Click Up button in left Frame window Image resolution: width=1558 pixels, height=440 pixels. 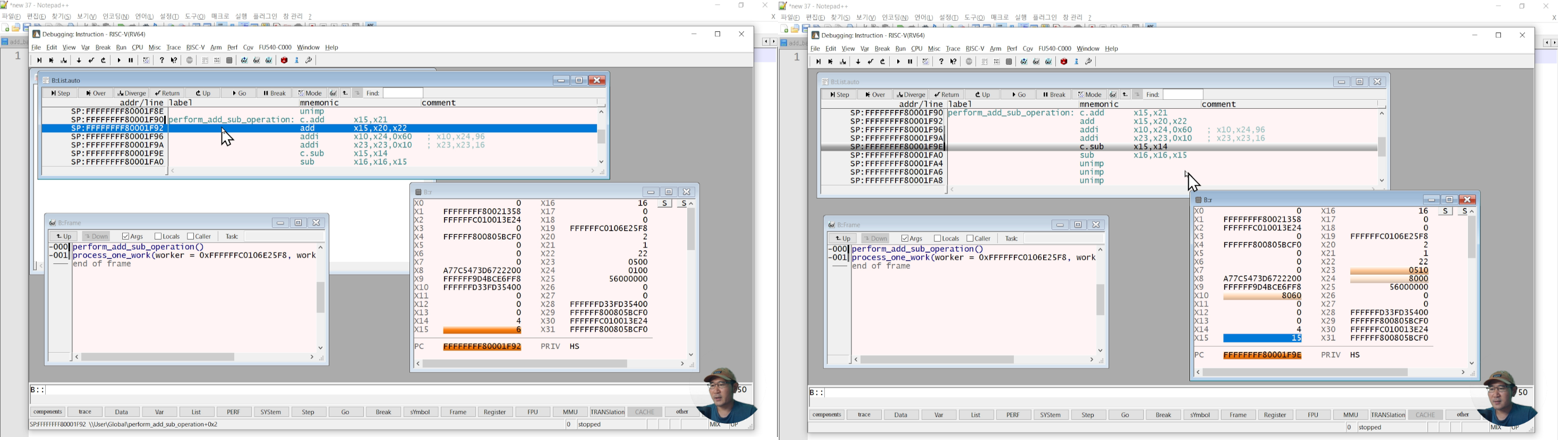(64, 237)
